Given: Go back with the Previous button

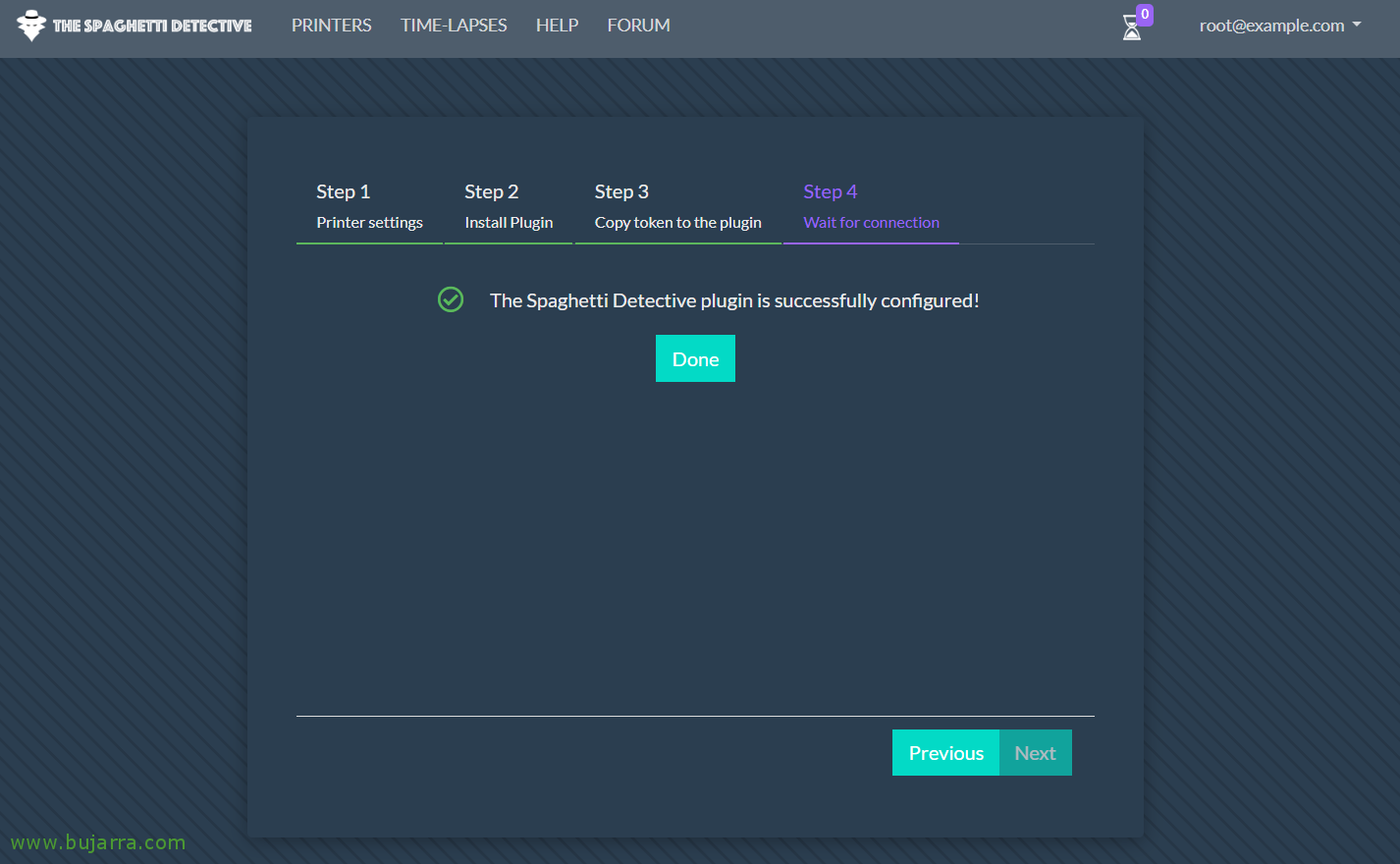Looking at the screenshot, I should coord(945,752).
